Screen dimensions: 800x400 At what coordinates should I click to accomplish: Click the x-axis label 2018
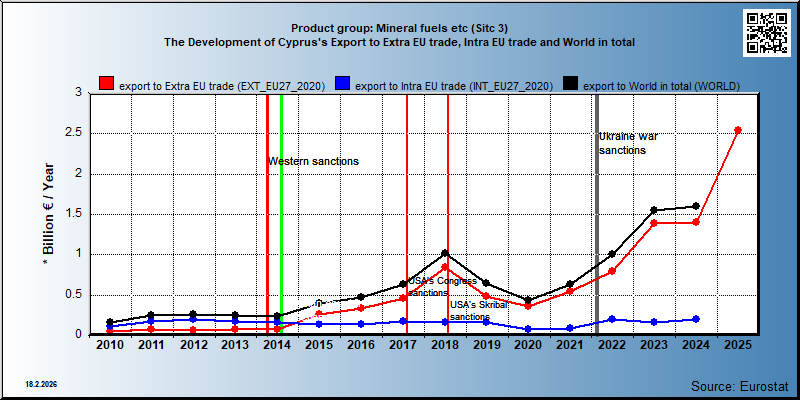[x=445, y=345]
